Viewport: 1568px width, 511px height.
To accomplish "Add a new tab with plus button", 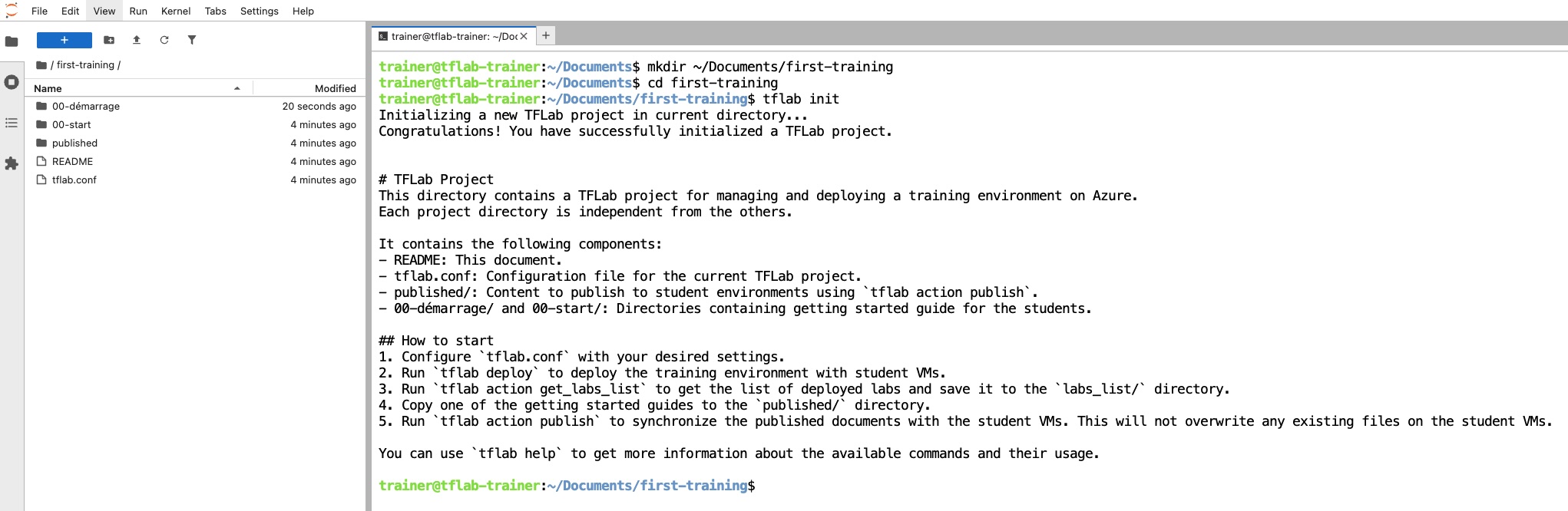I will click(545, 35).
